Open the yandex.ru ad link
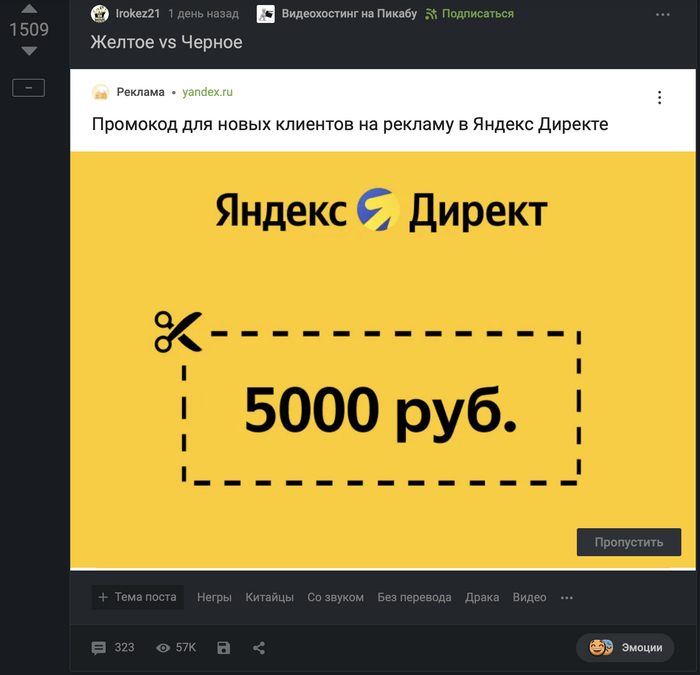Image resolution: width=700 pixels, height=675 pixels. 207,92
